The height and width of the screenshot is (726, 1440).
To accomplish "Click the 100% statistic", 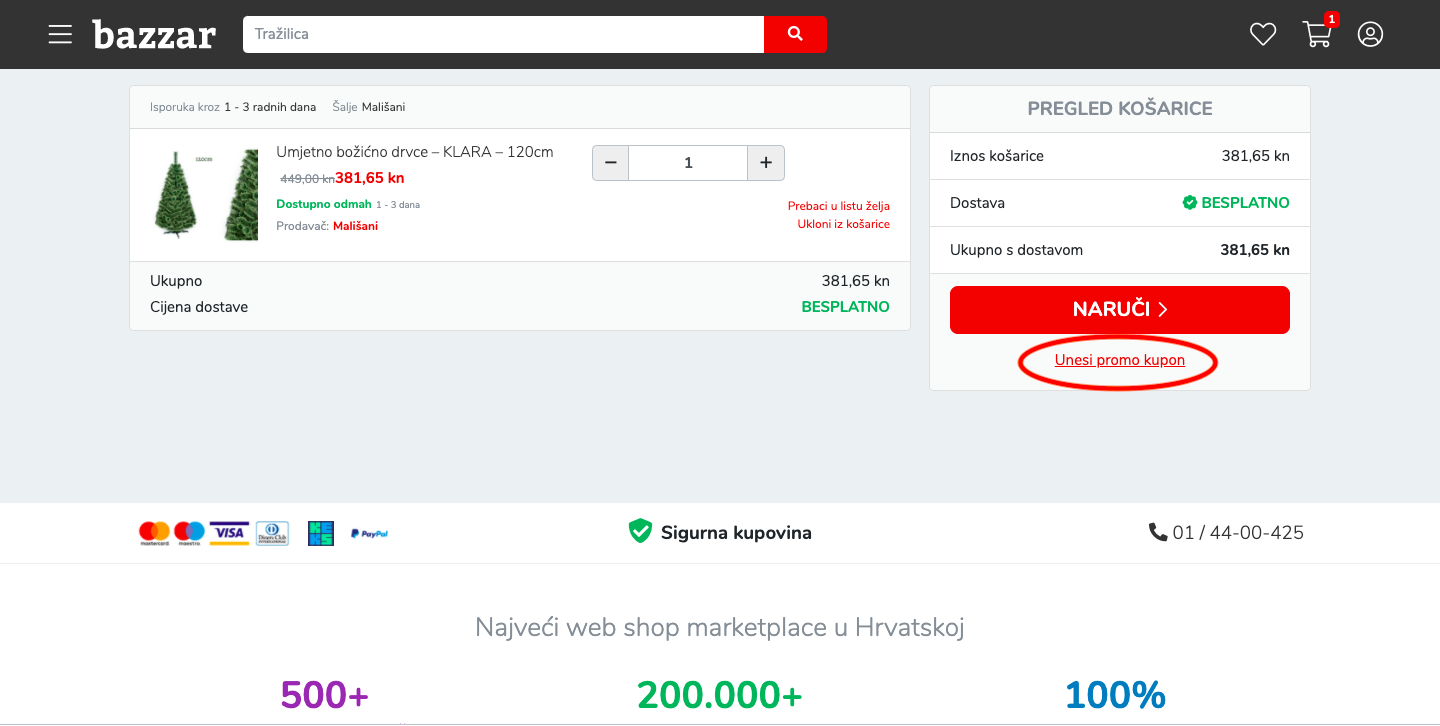I will pos(1115,694).
